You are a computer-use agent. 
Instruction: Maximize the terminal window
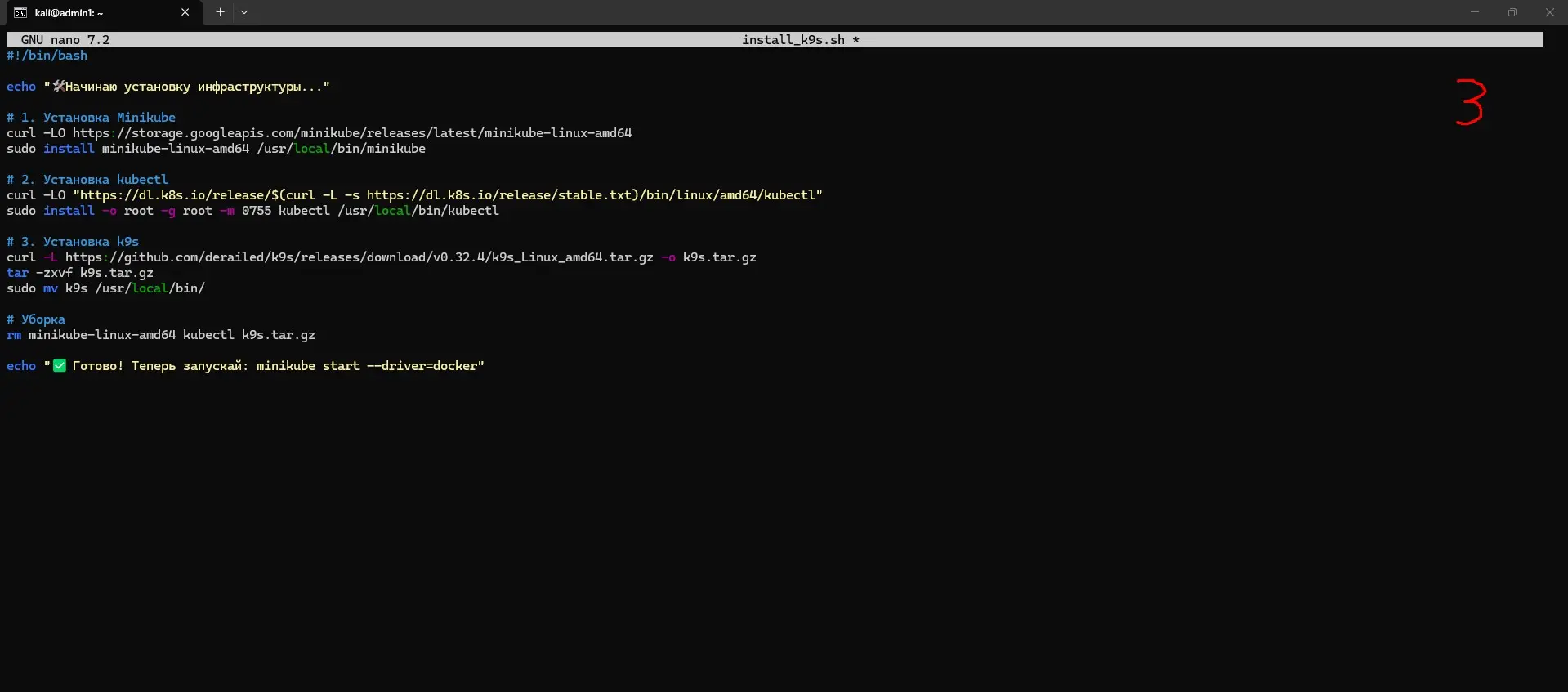point(1512,12)
